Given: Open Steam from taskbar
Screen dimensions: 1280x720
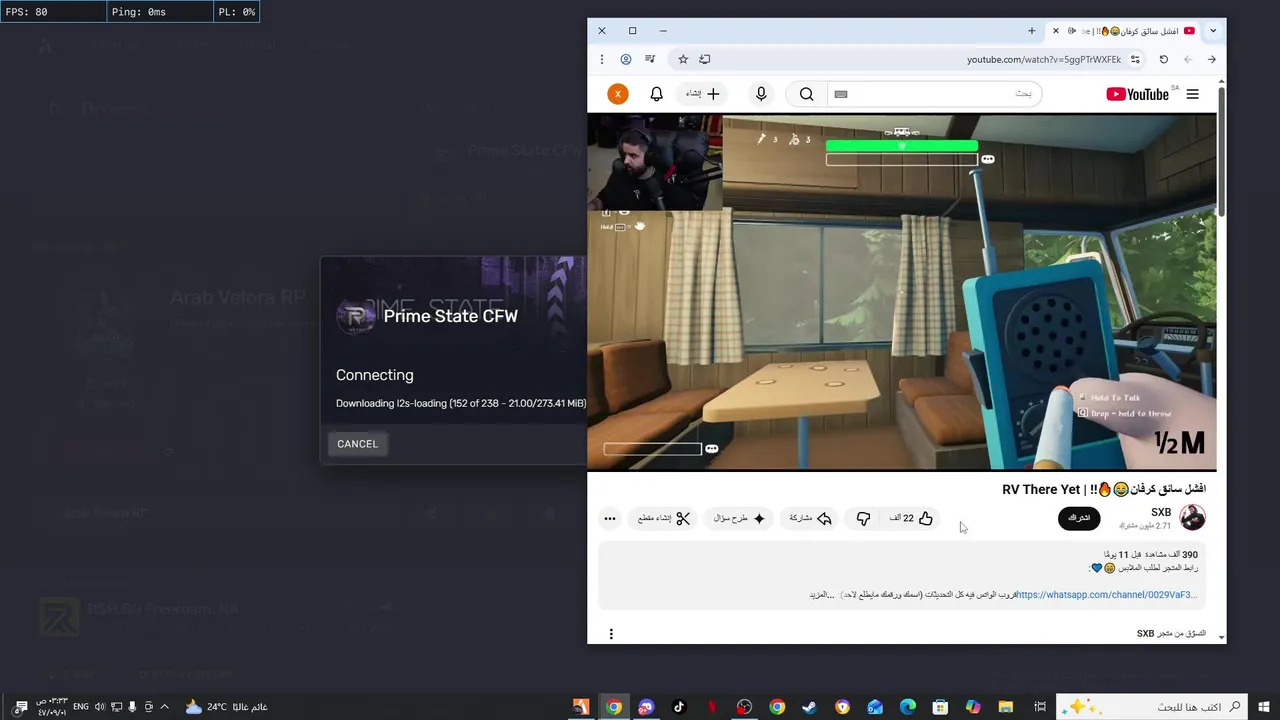Looking at the screenshot, I should pyautogui.click(x=809, y=707).
